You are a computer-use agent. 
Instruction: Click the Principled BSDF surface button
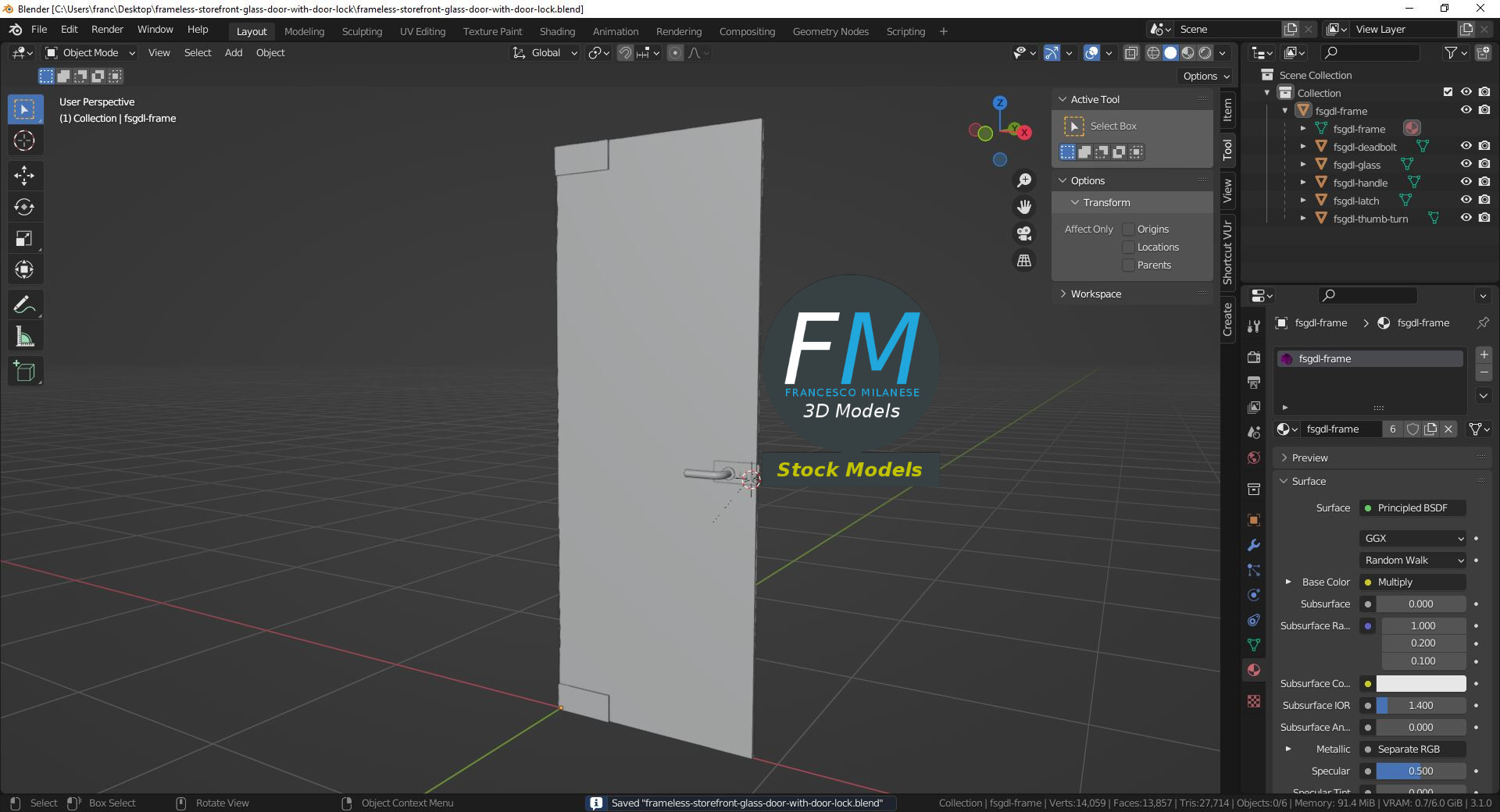(x=1413, y=507)
